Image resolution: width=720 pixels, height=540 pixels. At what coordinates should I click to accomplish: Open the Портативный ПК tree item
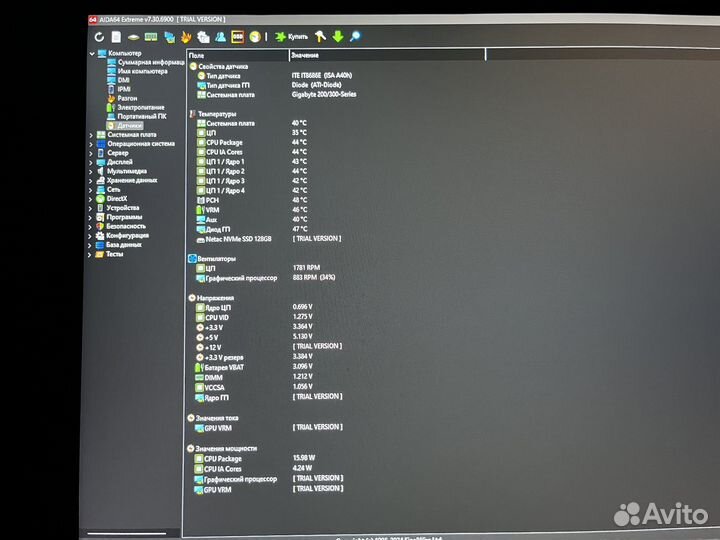pos(136,117)
